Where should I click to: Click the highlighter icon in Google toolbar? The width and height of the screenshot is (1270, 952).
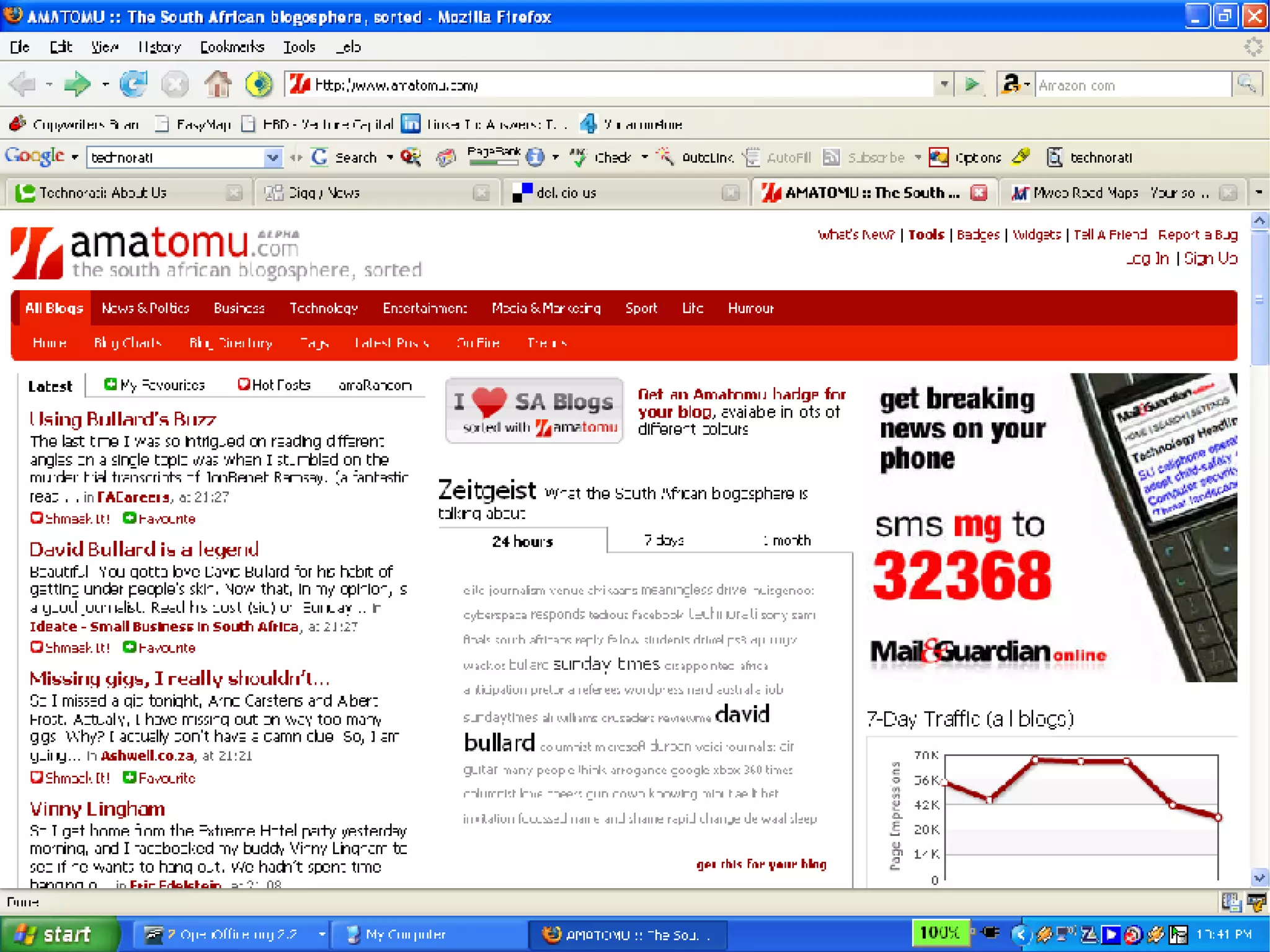pyautogui.click(x=1020, y=158)
